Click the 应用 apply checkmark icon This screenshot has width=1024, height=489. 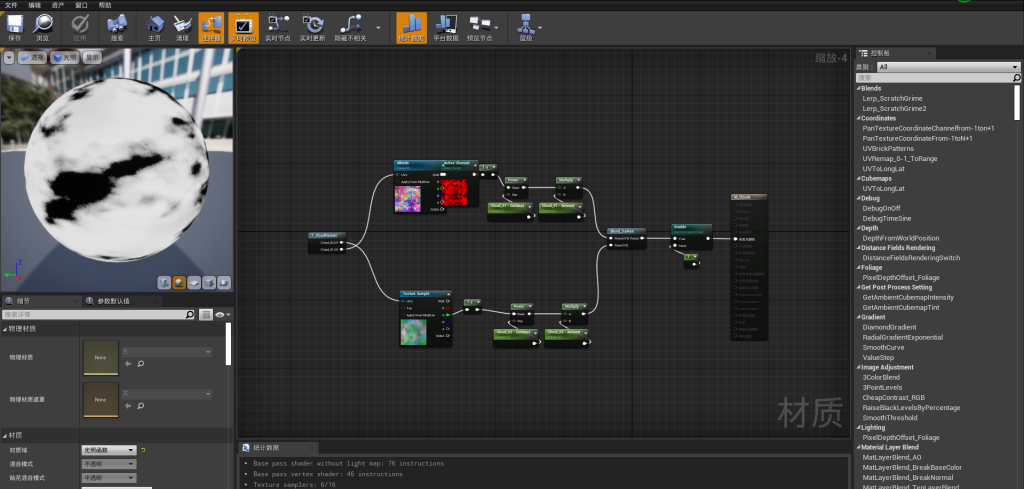[x=80, y=27]
